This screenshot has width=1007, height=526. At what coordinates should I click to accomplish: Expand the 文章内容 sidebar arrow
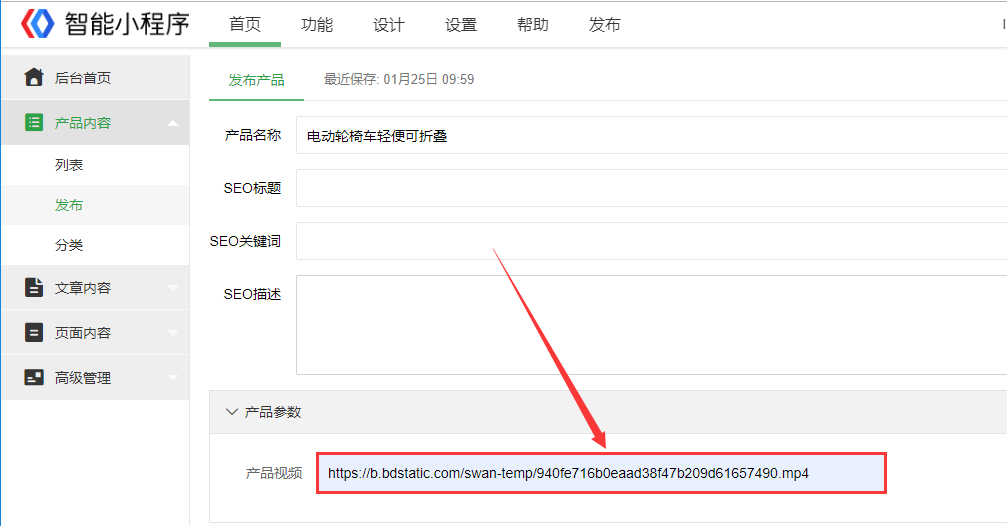[x=173, y=288]
